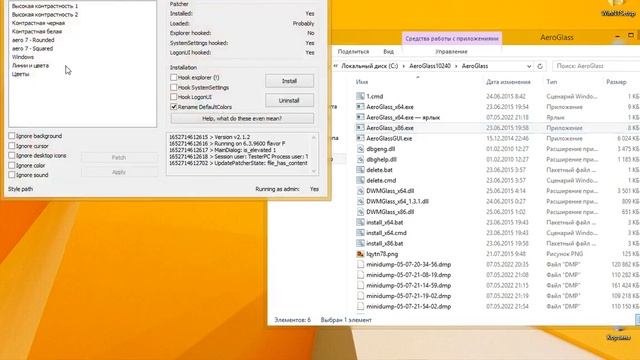Click the dbgeng.dll file icon
Viewport: 640px width, 360px height.
click(360, 149)
